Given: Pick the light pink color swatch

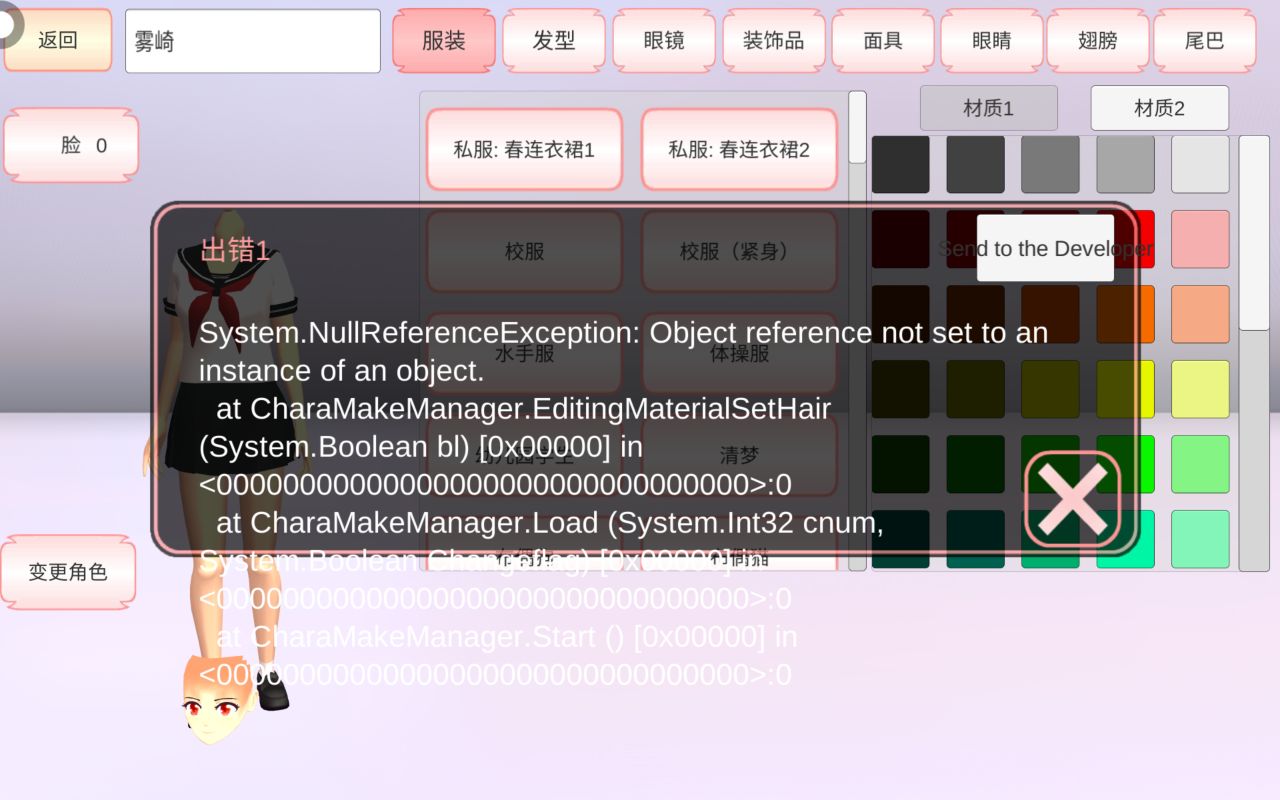Looking at the screenshot, I should click(x=1200, y=239).
